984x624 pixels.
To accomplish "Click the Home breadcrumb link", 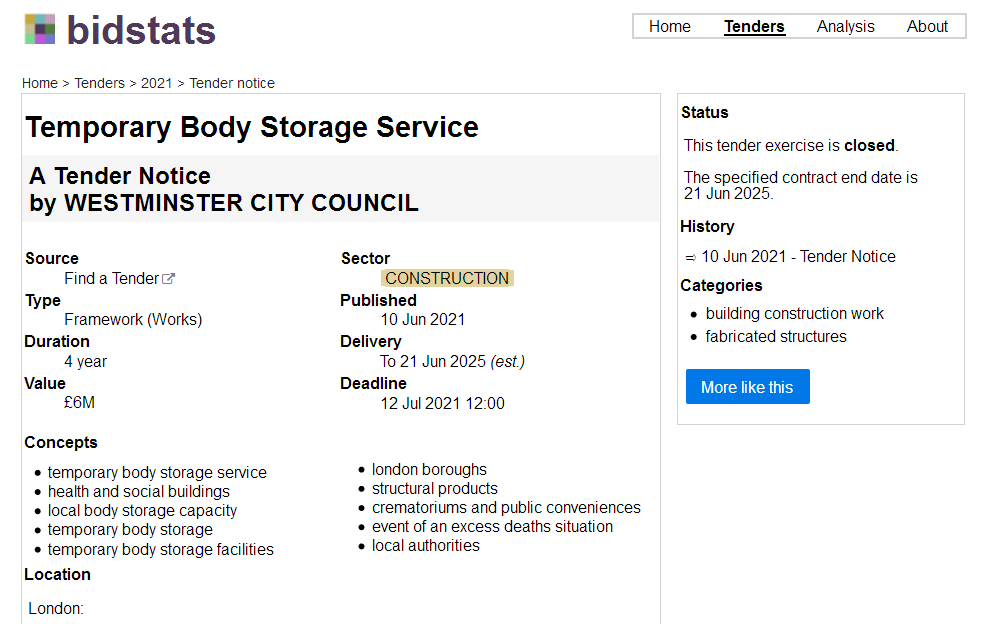I will [40, 83].
